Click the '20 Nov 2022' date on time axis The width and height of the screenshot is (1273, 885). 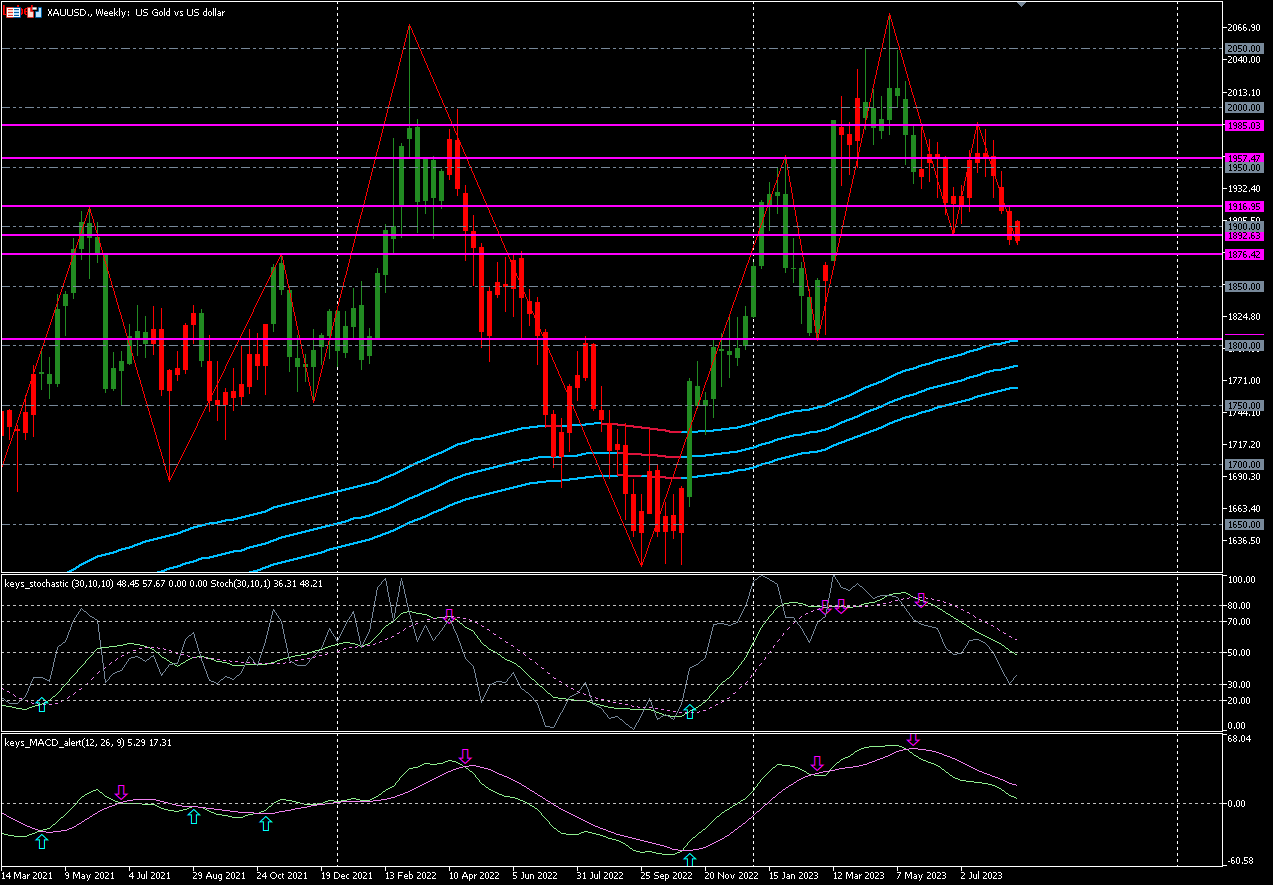tap(732, 875)
